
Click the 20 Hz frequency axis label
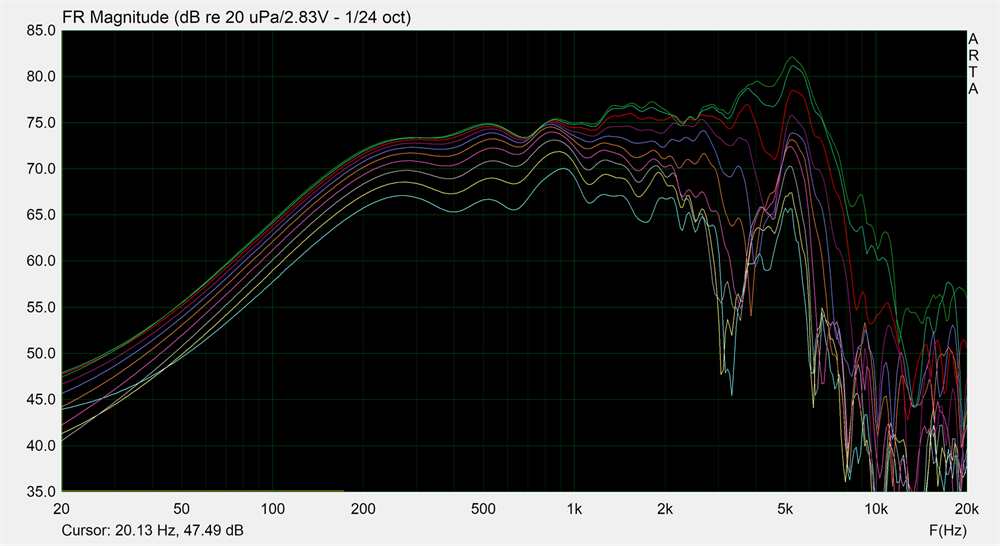(61, 509)
